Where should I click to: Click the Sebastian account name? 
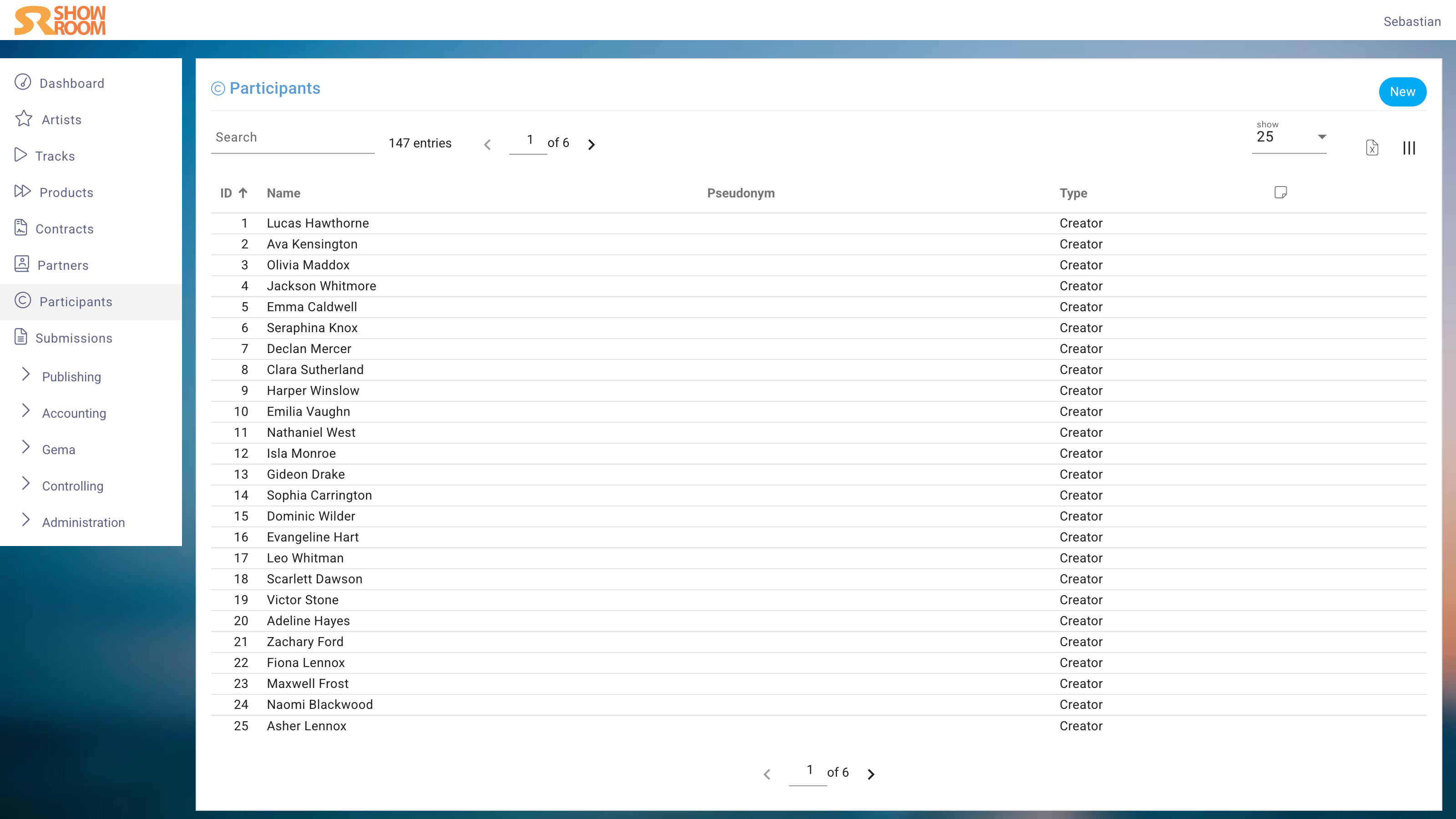(x=1412, y=21)
